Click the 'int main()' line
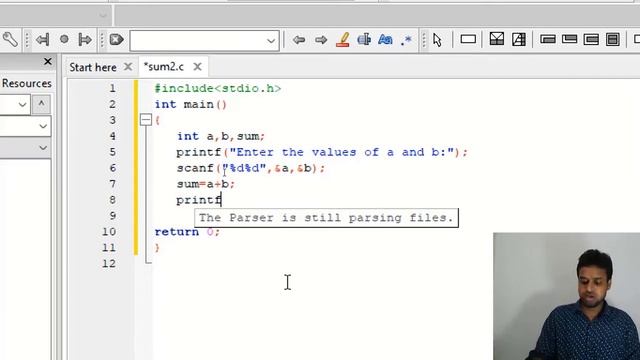The height and width of the screenshot is (360, 640). pos(190,104)
